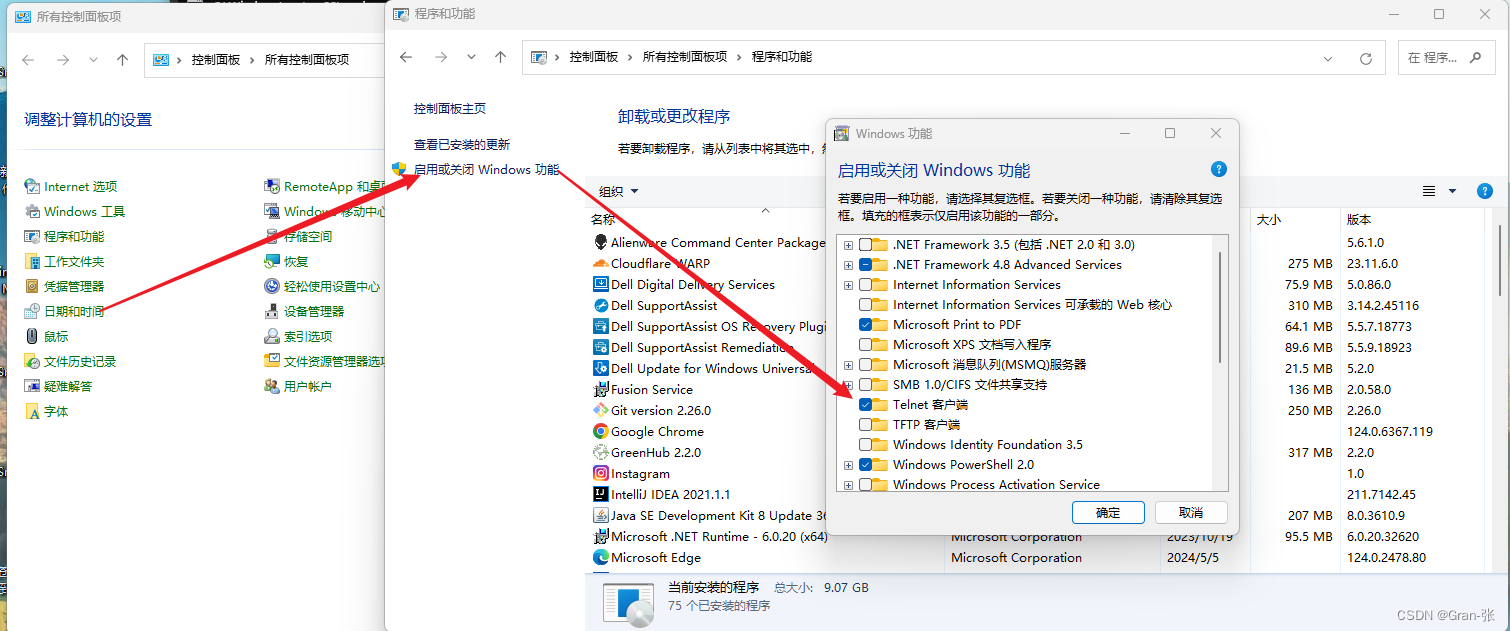Click the 确定 button

click(x=1108, y=512)
